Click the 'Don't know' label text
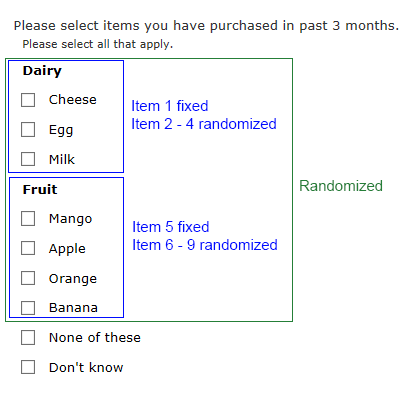This screenshot has height=396, width=419. point(86,367)
